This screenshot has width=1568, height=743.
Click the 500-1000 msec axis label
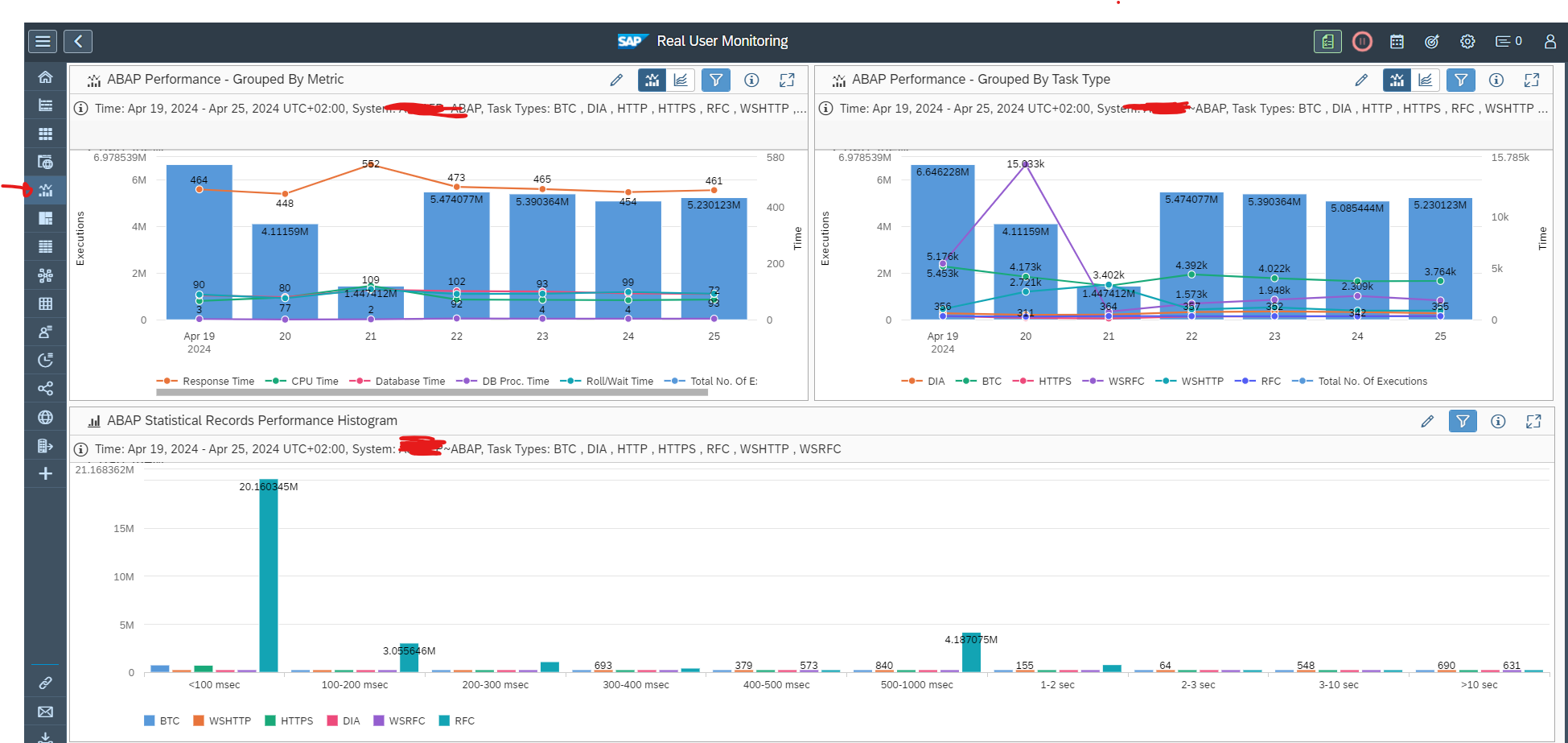(916, 685)
